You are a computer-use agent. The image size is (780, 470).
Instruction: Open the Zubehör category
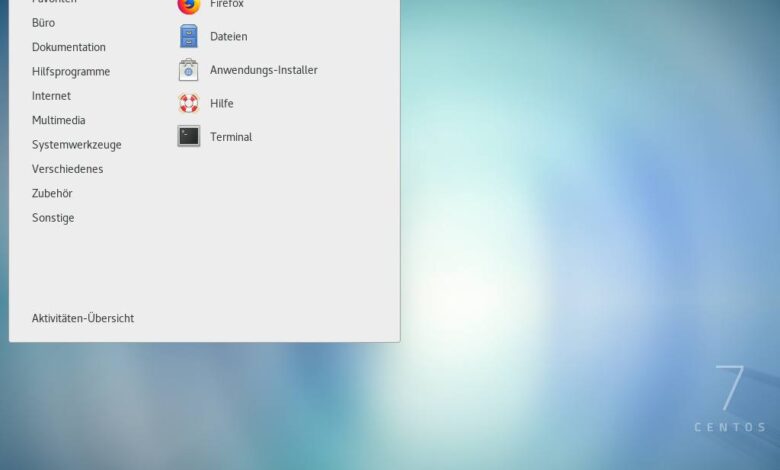(52, 193)
